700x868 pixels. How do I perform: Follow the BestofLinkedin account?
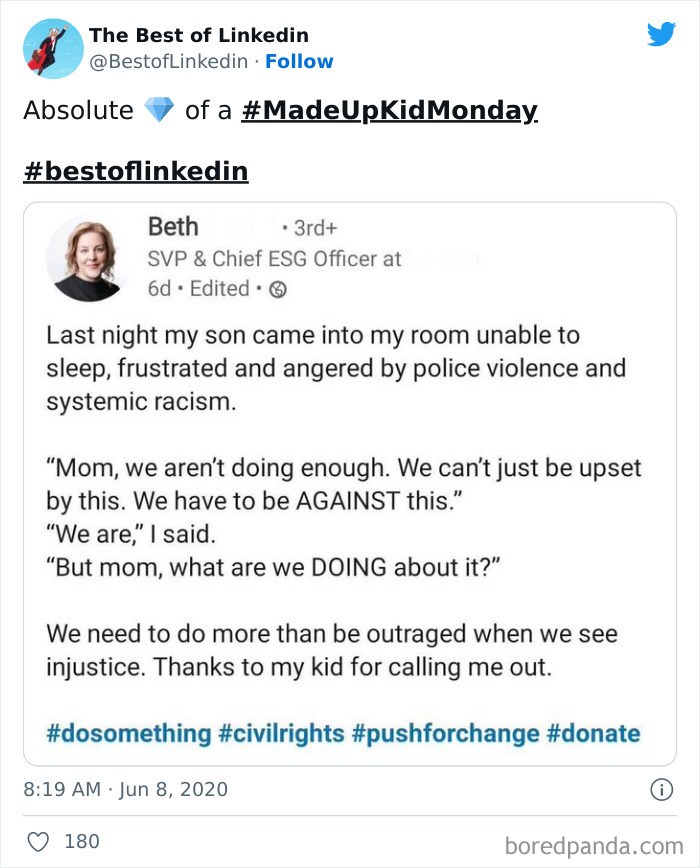299,62
